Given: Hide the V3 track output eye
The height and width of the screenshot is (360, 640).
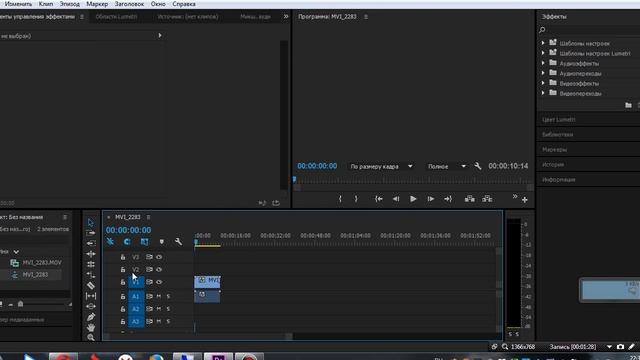Looking at the screenshot, I should (x=159, y=257).
